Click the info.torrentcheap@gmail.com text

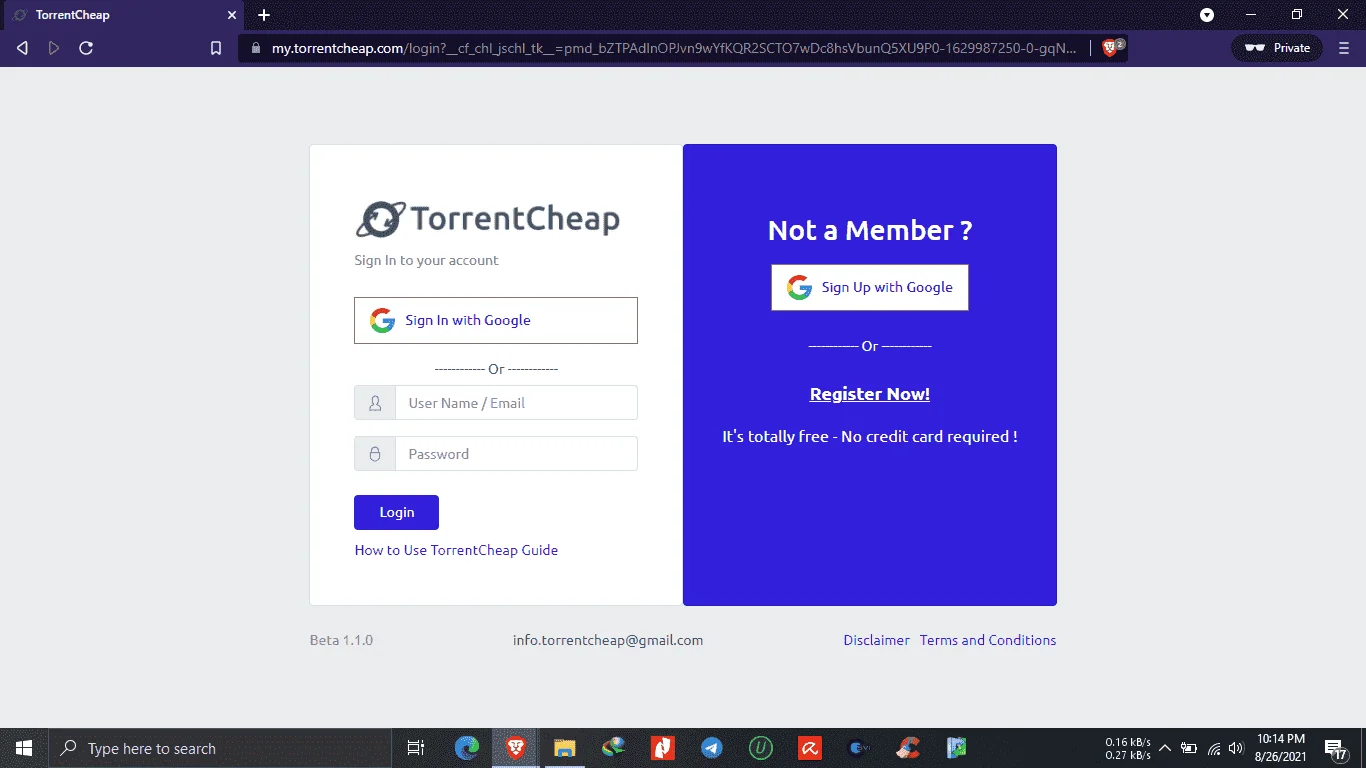pos(608,640)
